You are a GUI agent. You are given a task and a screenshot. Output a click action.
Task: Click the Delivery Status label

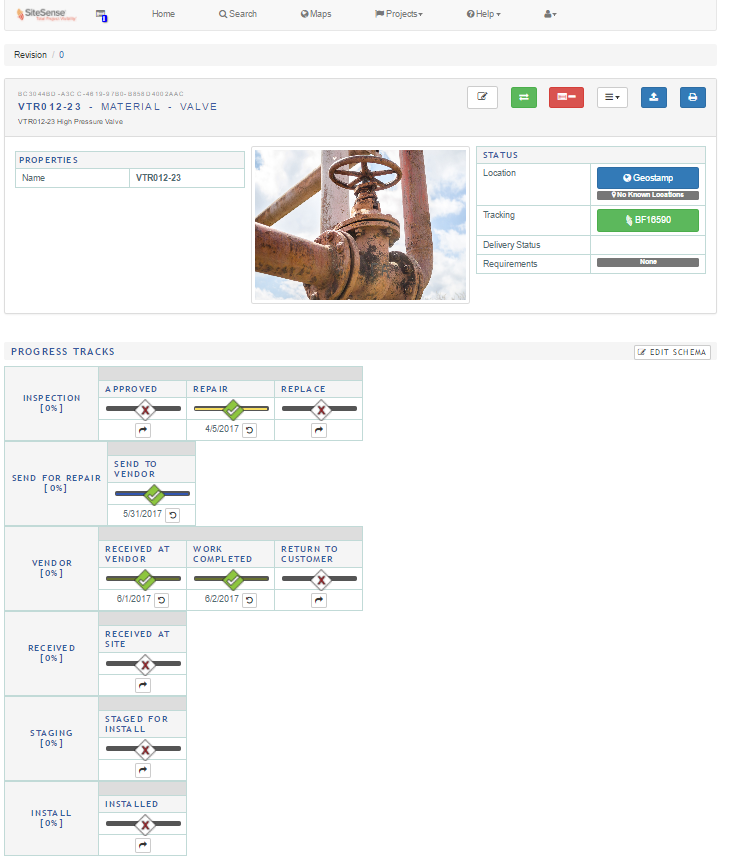tap(512, 245)
